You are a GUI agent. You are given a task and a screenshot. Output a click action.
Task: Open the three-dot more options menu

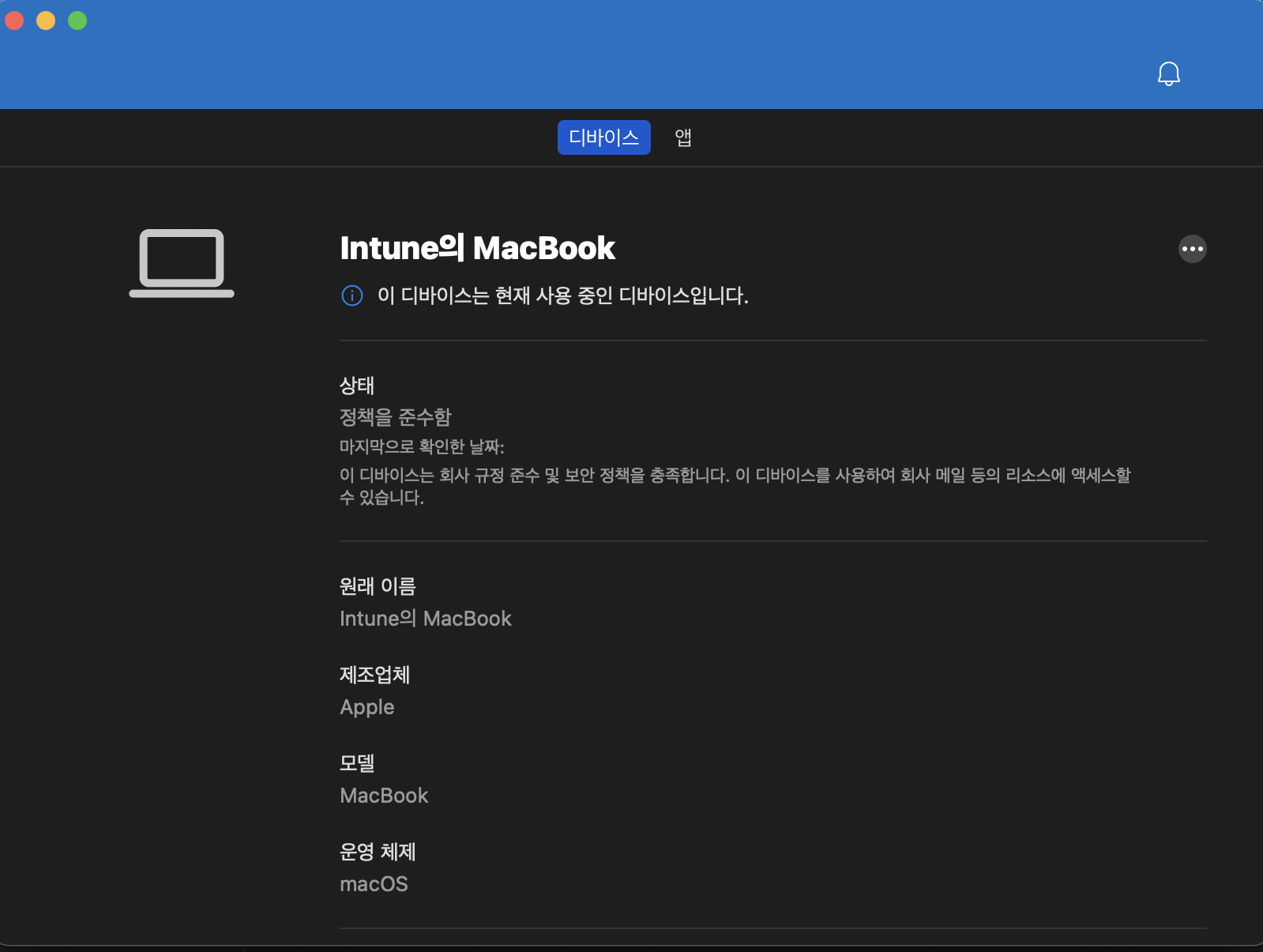[1192, 249]
